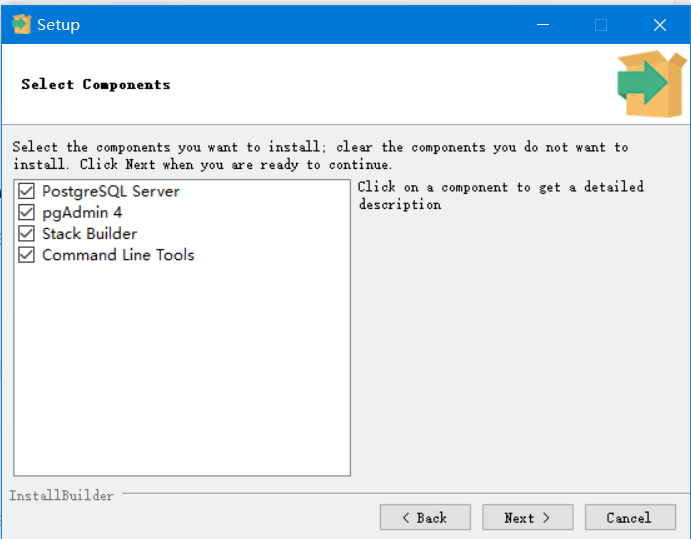Image resolution: width=691 pixels, height=539 pixels.
Task: Select the Command Line Tools label
Action: (118, 255)
